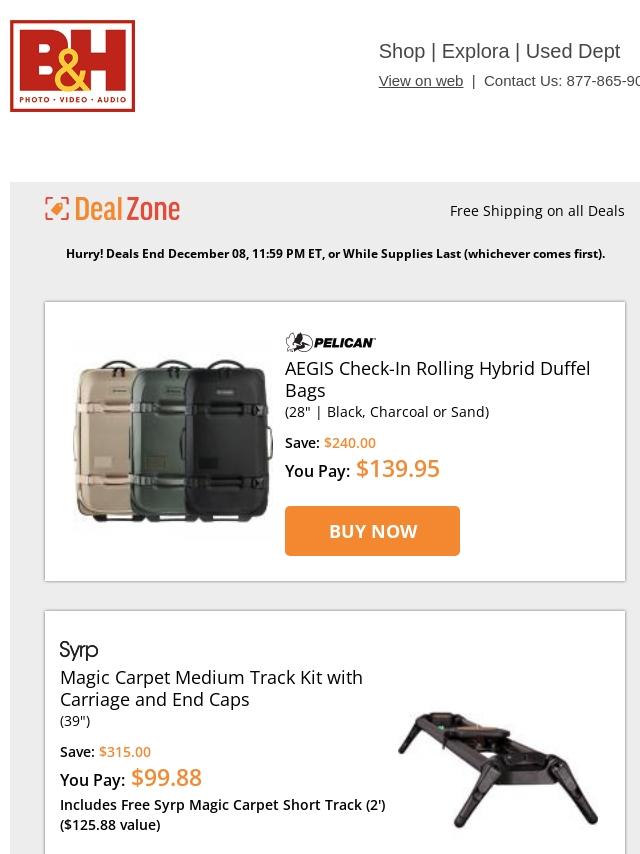Screen dimensions: 640x854
Task: Click the Deal Zone wordmark
Action: coord(127,209)
